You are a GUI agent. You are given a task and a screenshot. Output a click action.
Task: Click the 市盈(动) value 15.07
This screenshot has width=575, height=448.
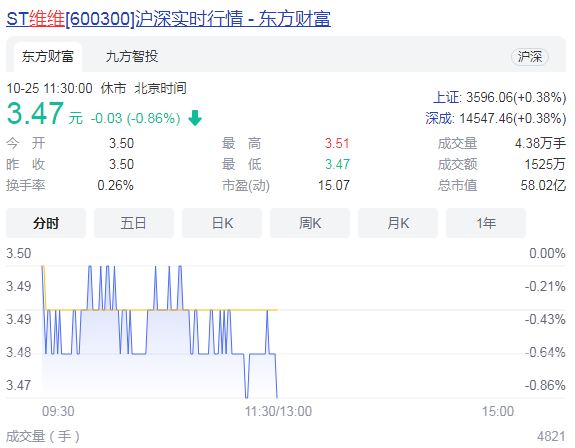(334, 186)
